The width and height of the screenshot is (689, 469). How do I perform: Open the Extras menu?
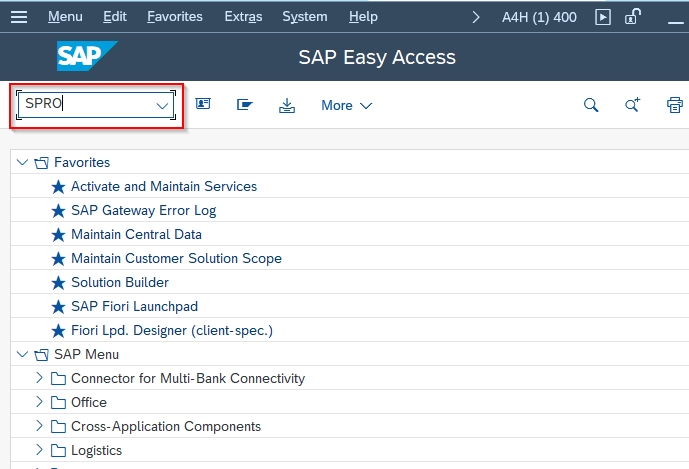point(243,17)
